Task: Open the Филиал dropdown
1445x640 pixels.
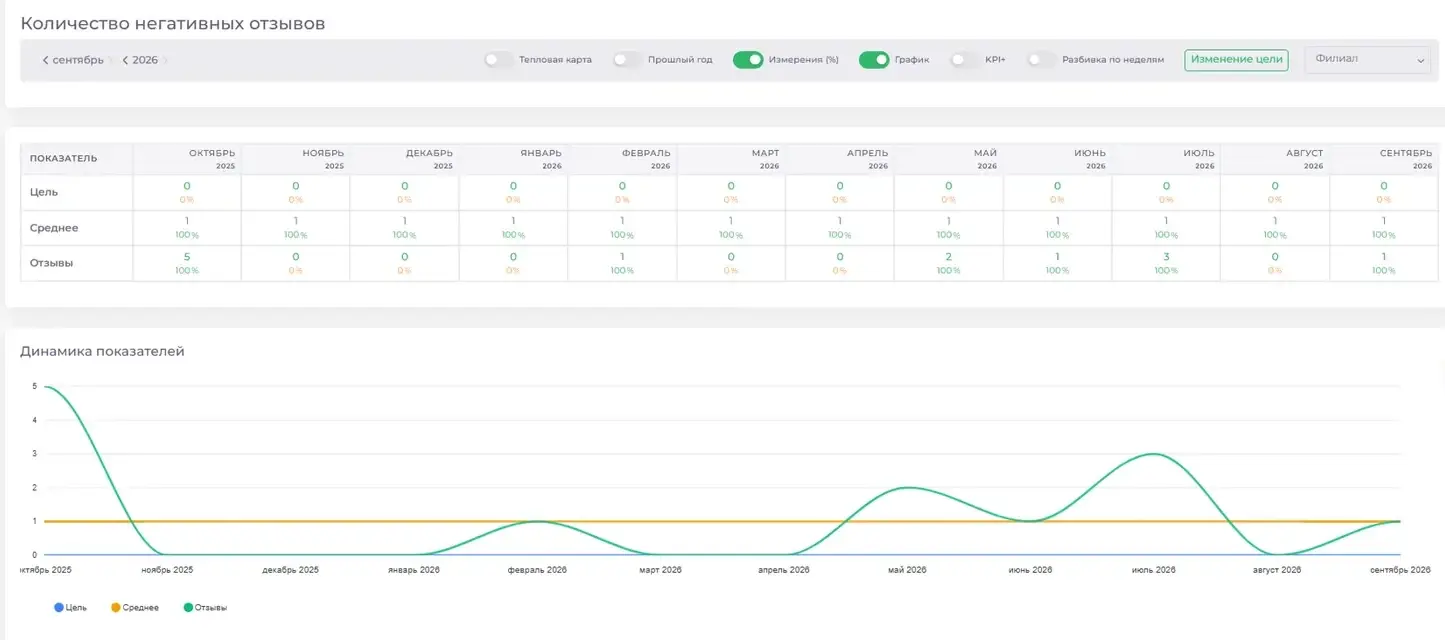Action: tap(1367, 60)
